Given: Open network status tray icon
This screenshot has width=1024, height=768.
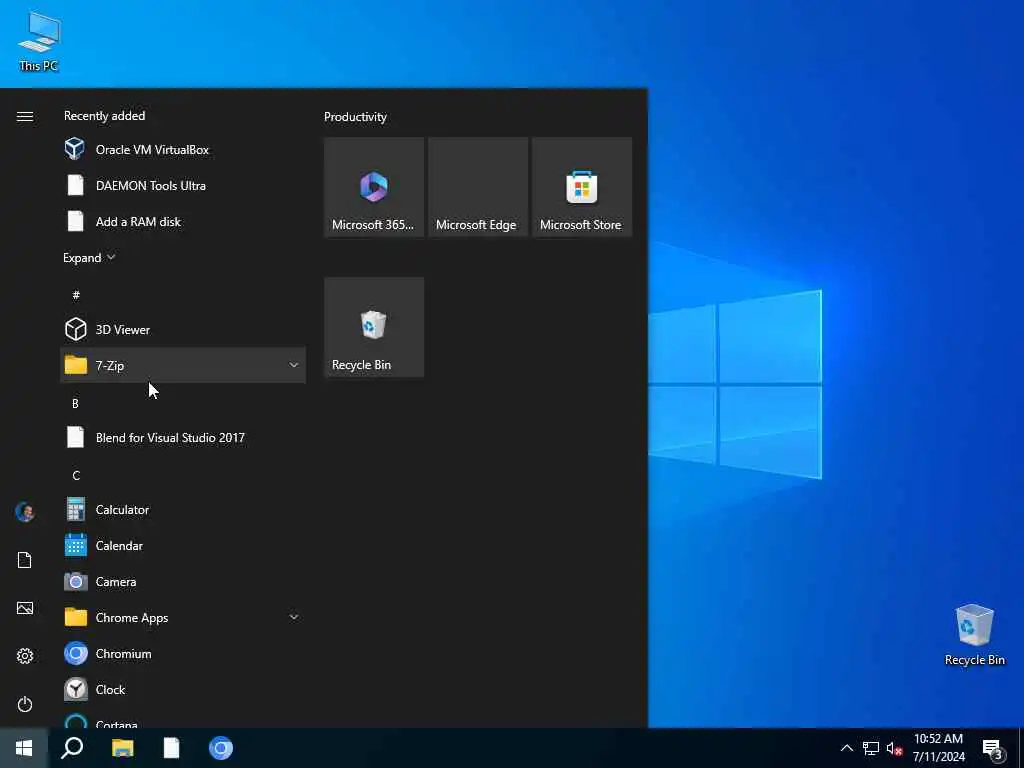Looking at the screenshot, I should tap(871, 748).
